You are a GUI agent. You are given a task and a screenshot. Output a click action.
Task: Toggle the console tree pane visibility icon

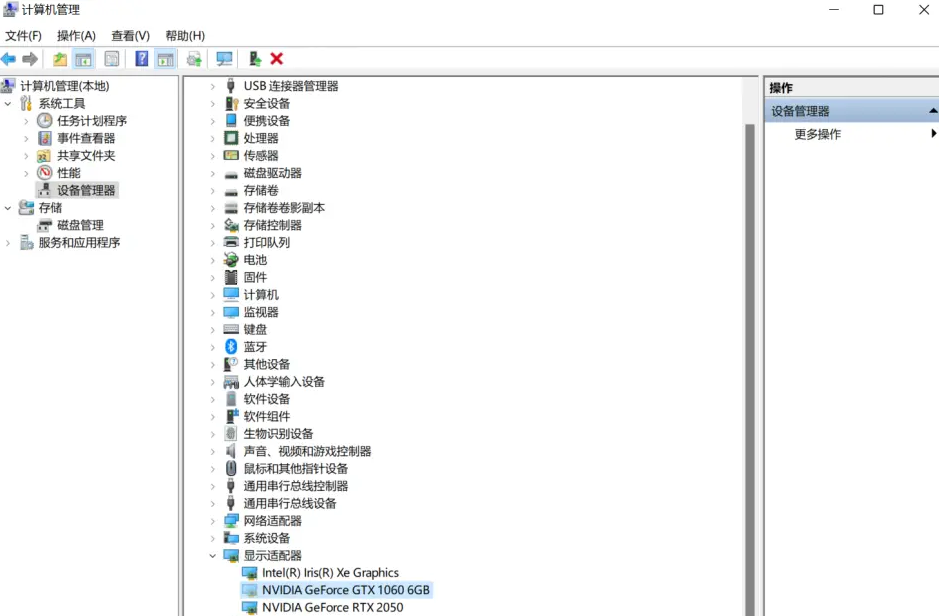click(x=84, y=58)
